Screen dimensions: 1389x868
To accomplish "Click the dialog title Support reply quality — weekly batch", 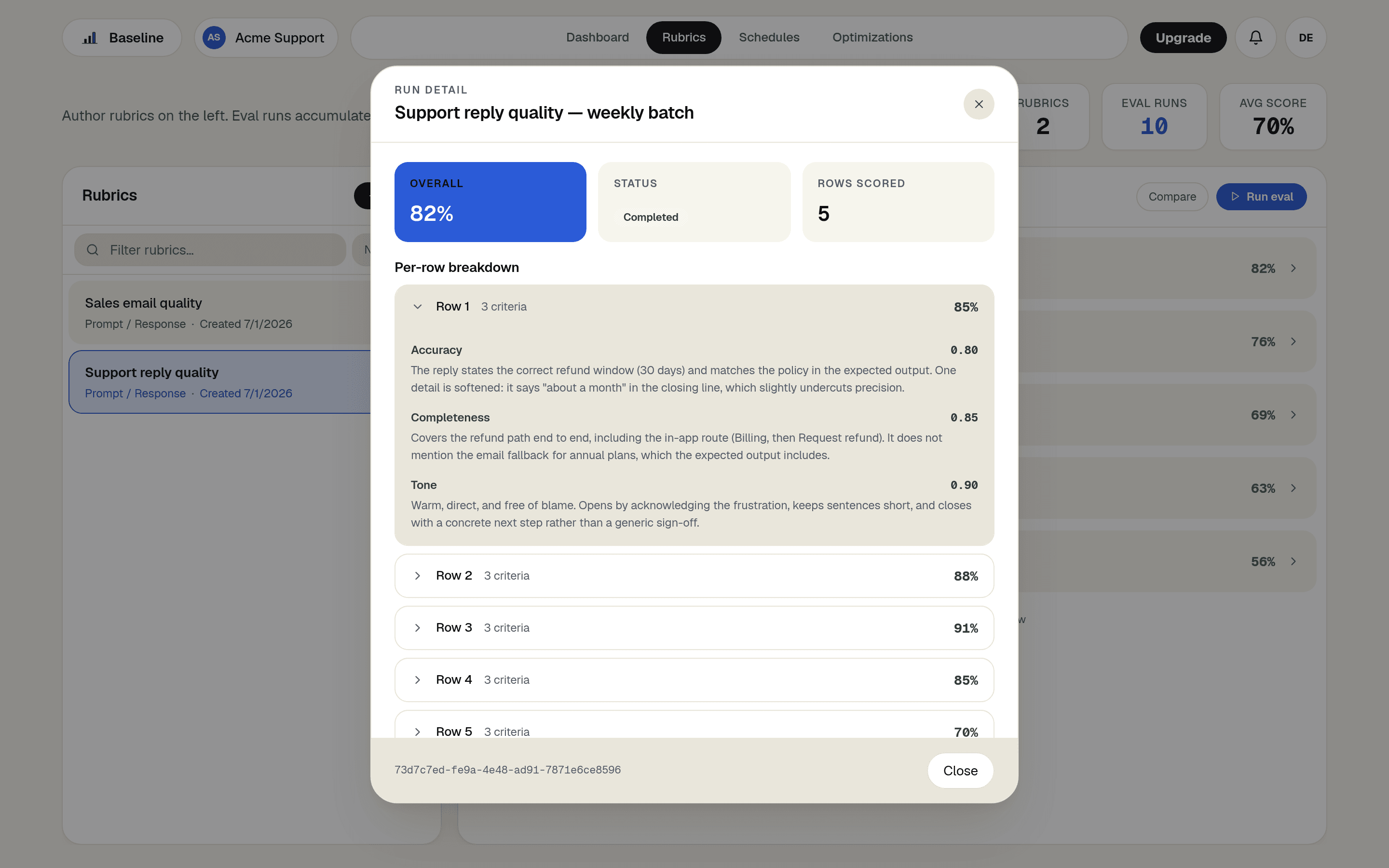I will click(544, 112).
